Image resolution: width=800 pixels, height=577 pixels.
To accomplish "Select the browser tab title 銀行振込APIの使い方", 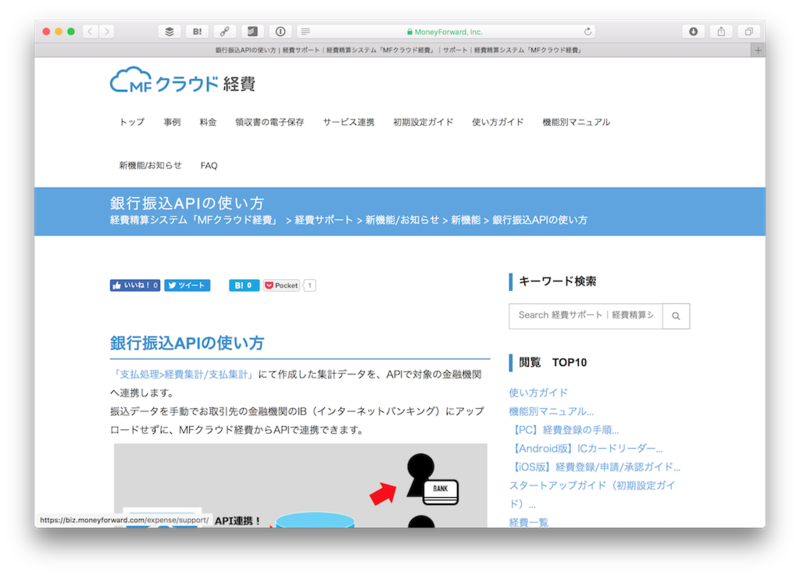I will pyautogui.click(x=398, y=50).
